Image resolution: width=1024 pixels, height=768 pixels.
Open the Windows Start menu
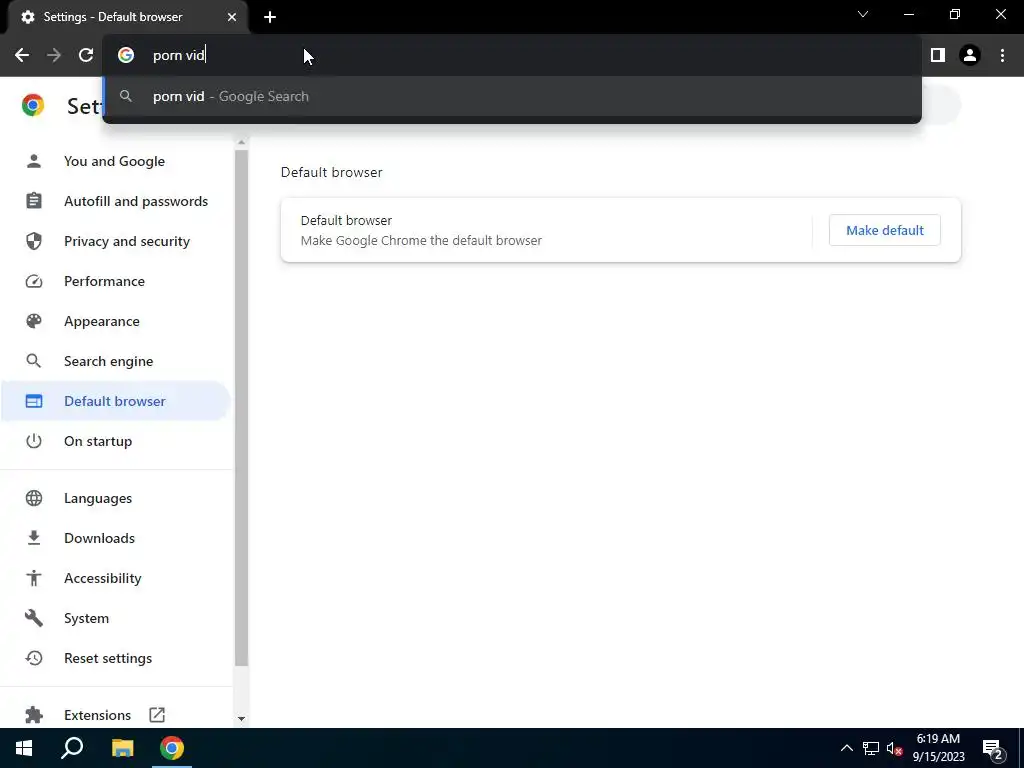24,748
